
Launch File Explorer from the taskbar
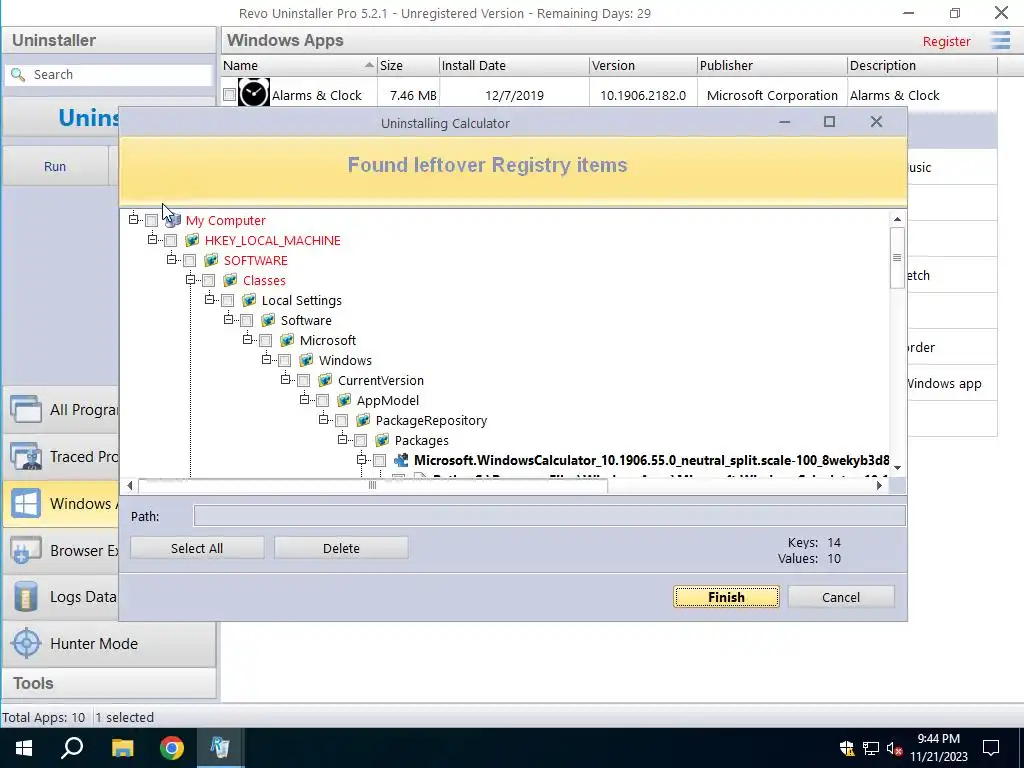point(122,748)
